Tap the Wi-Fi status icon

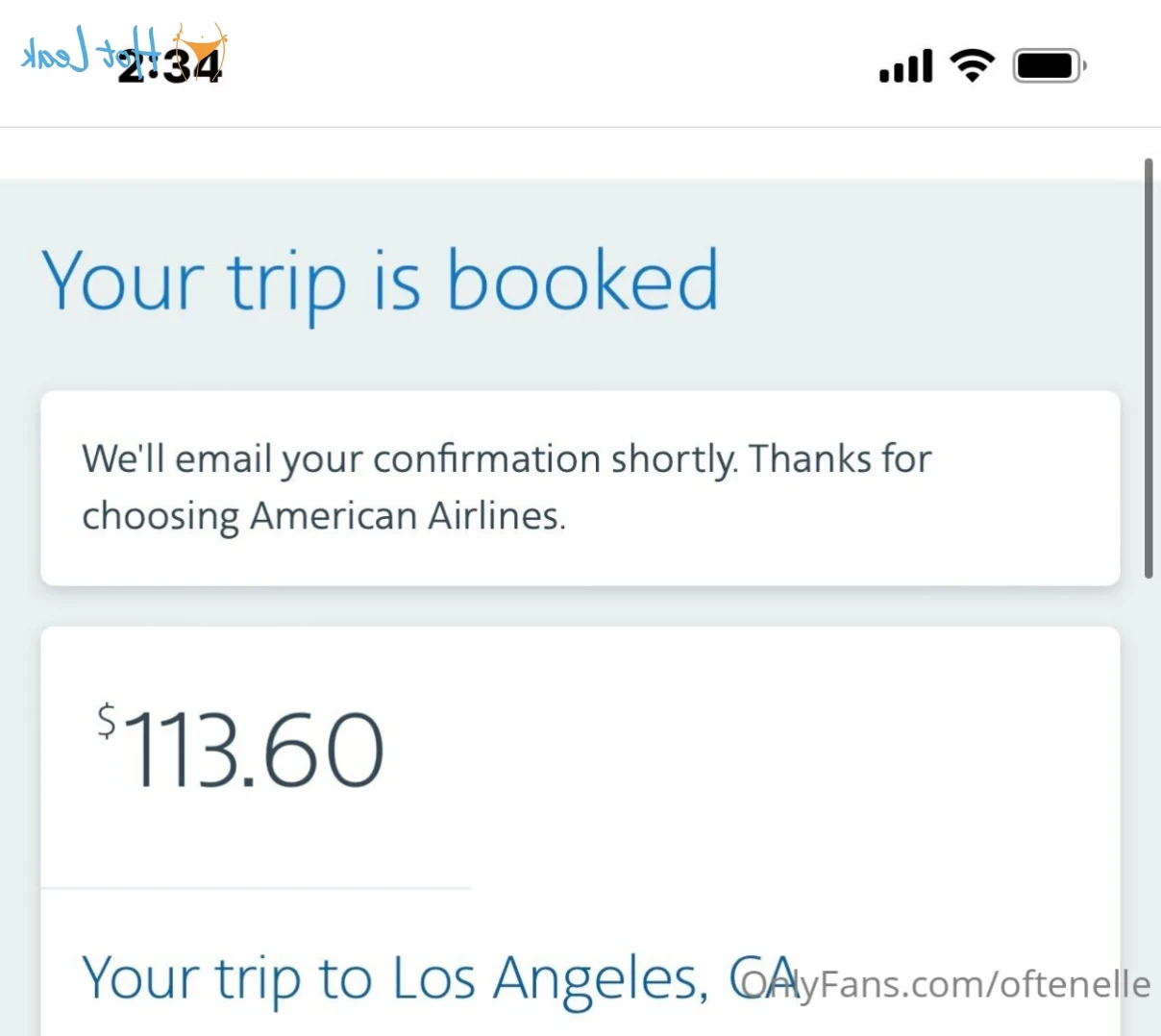972,65
